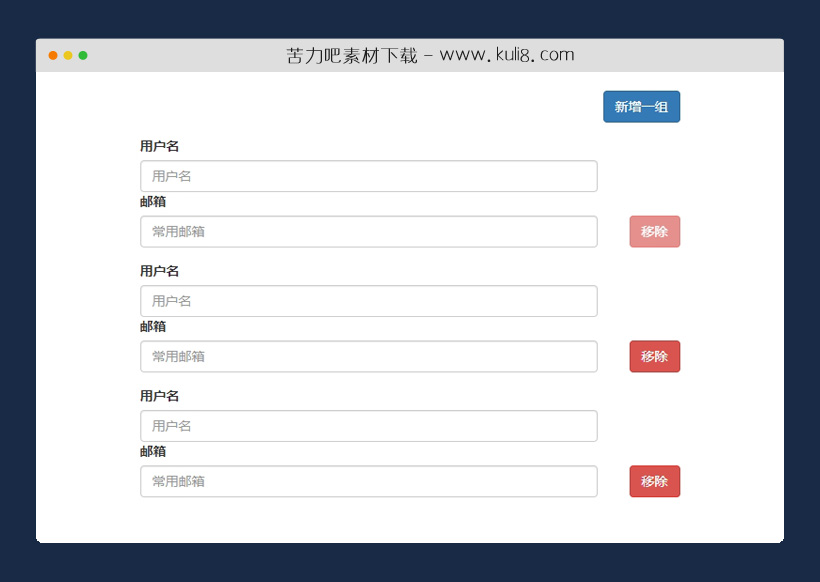Click the green window control dot

click(x=84, y=57)
